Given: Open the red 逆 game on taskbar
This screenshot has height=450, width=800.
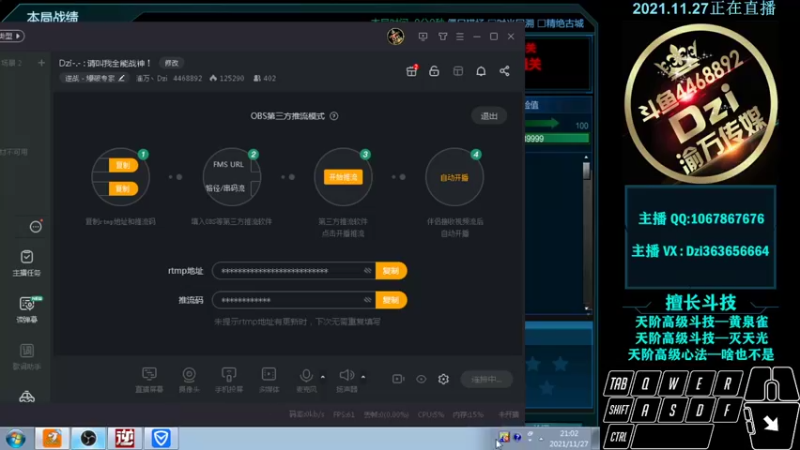Looking at the screenshot, I should click(124, 438).
